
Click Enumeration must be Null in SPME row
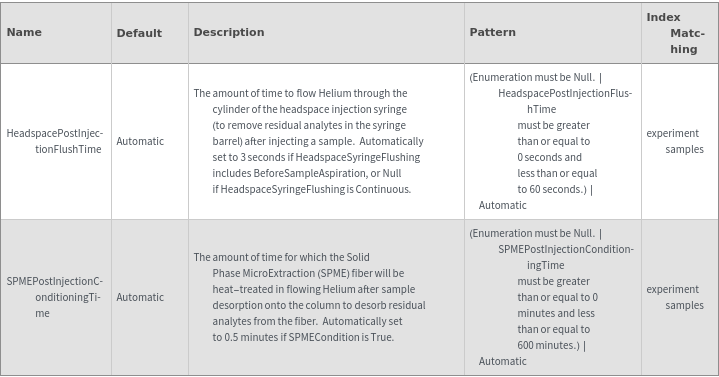(x=532, y=233)
